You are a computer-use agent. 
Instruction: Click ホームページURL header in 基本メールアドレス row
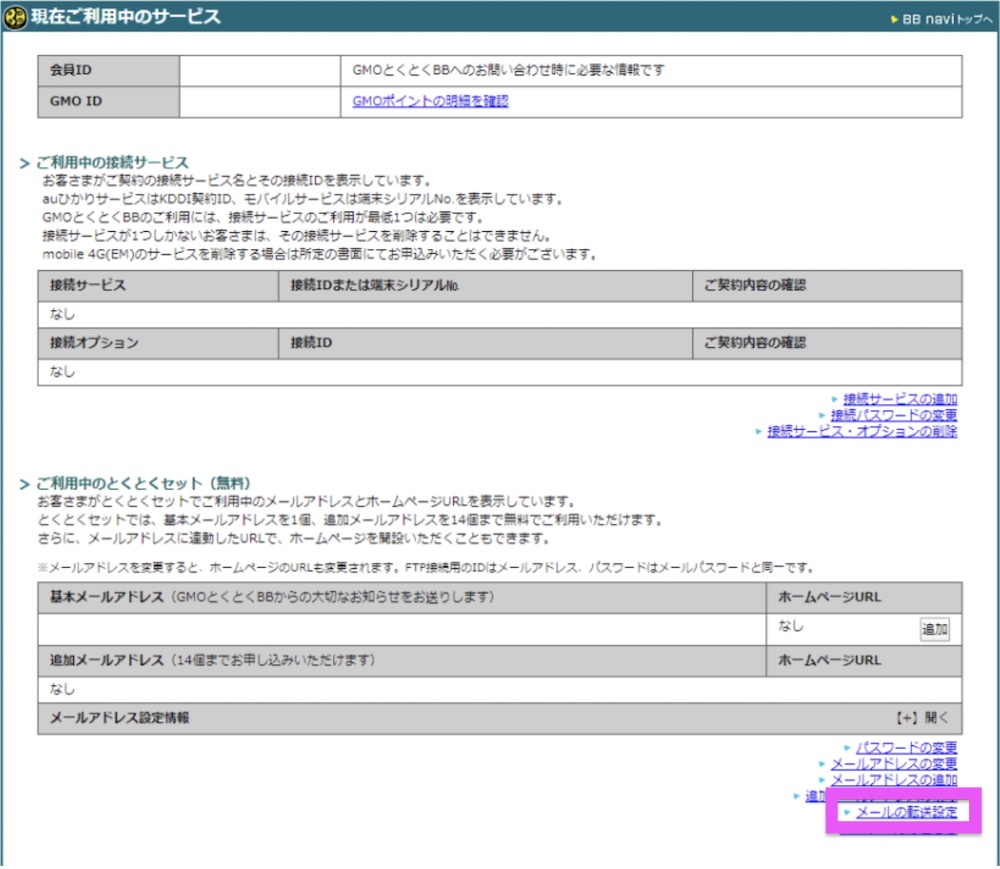[x=864, y=597]
